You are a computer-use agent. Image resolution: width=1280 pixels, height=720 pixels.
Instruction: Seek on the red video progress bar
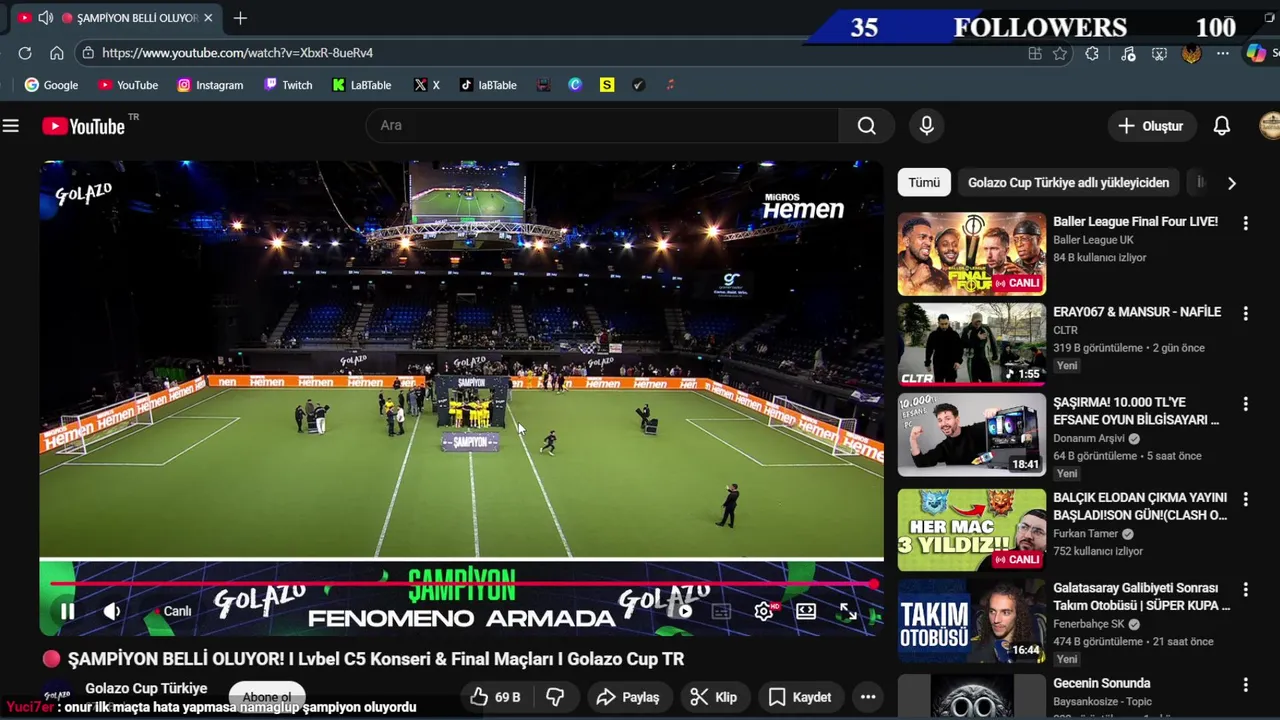[462, 583]
